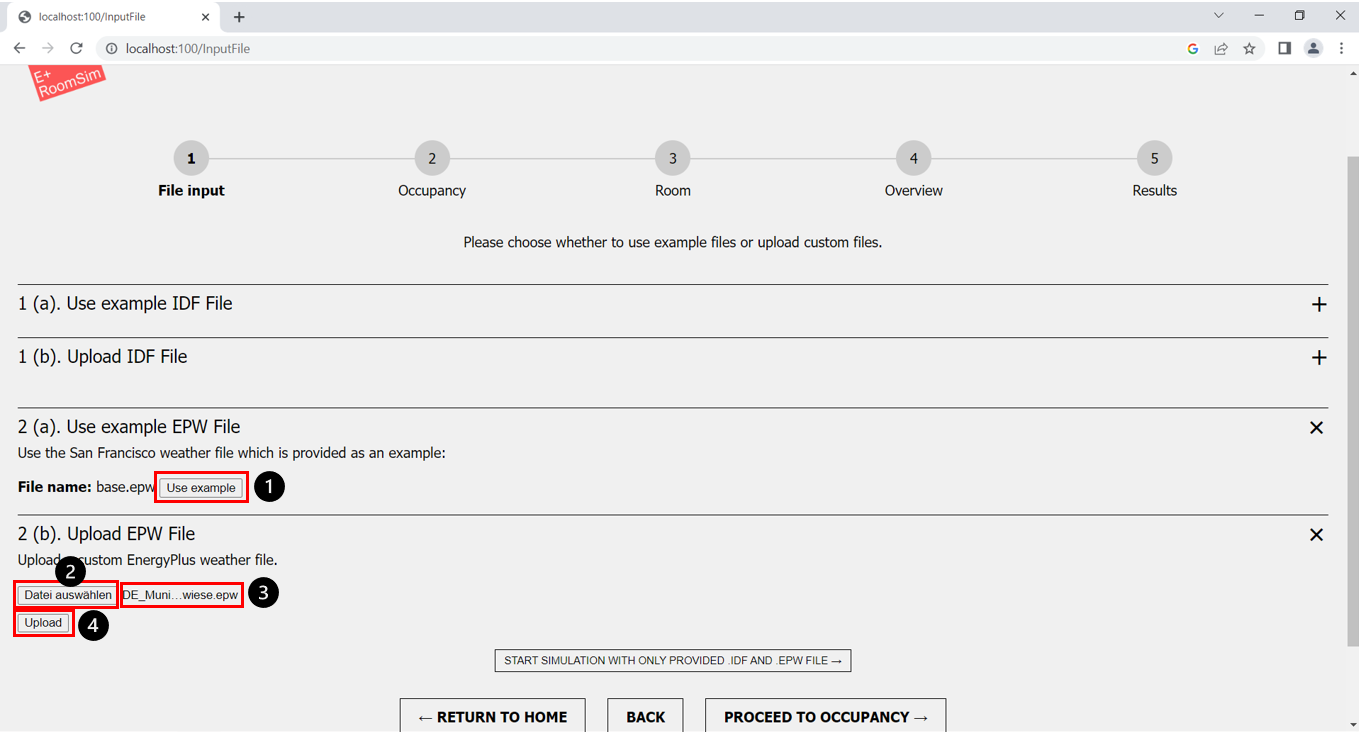Click the Datei auswählen button
Image resolution: width=1359 pixels, height=732 pixels.
click(65, 594)
